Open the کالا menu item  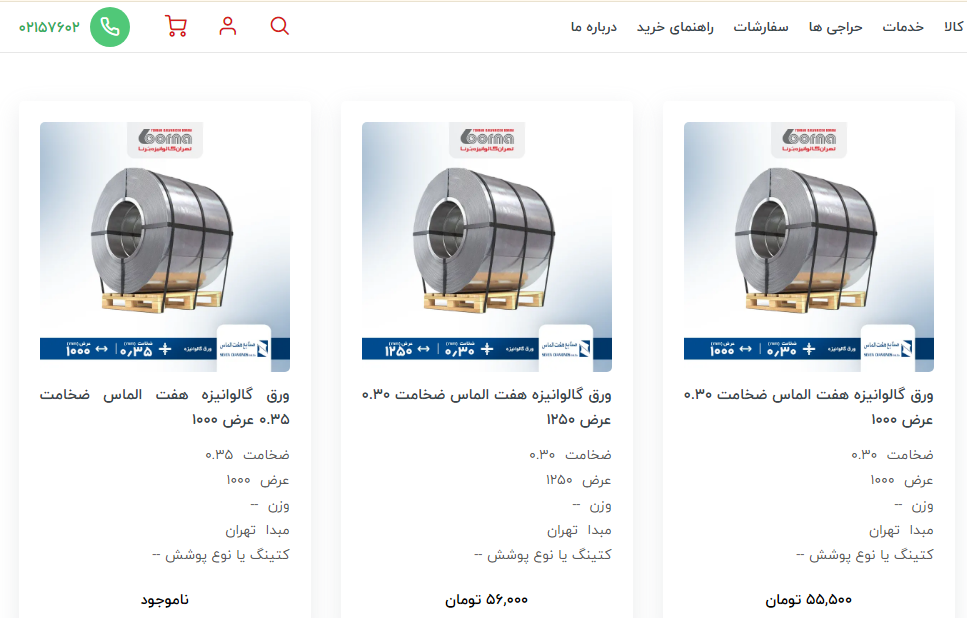tap(953, 27)
